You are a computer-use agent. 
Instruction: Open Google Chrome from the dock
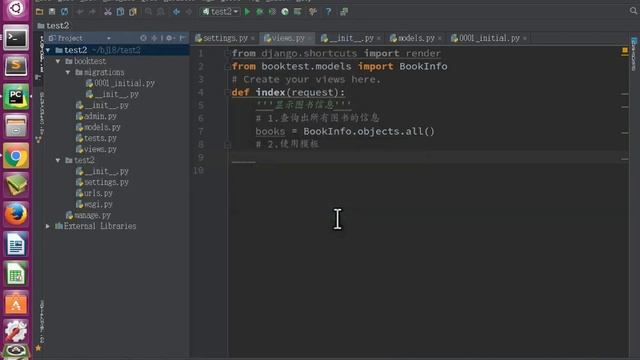16,156
